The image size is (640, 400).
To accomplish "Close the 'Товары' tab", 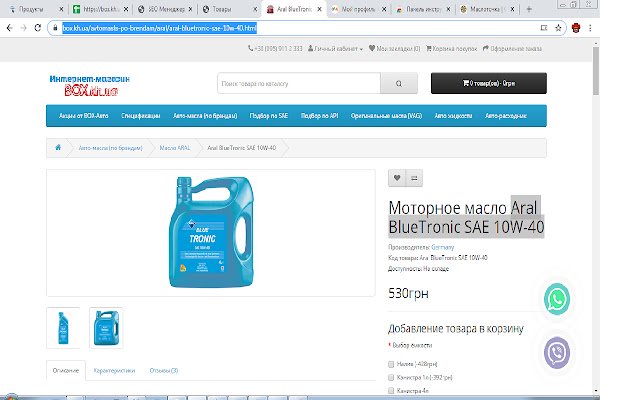I will coord(255,9).
